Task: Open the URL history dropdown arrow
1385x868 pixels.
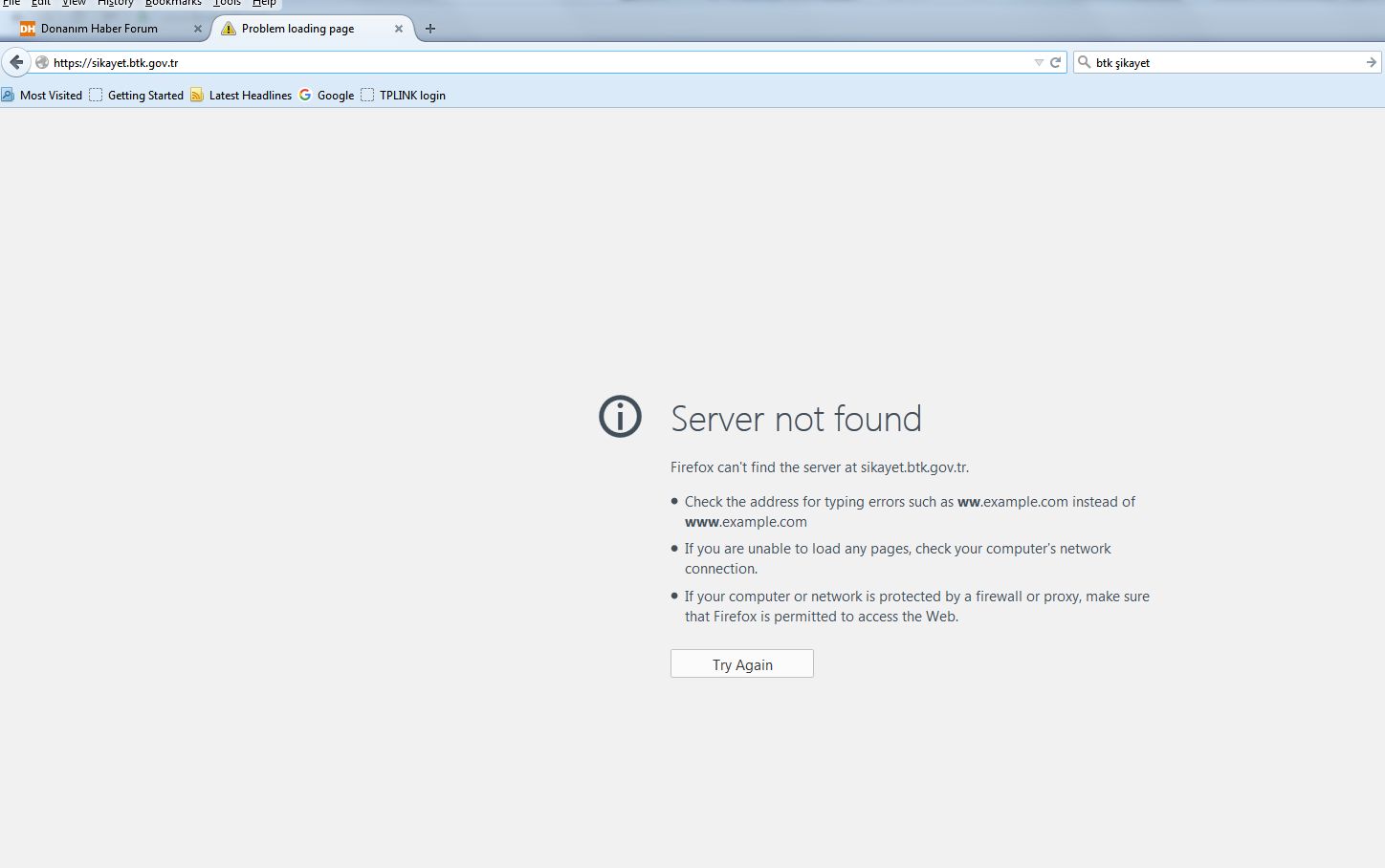Action: tap(1039, 62)
